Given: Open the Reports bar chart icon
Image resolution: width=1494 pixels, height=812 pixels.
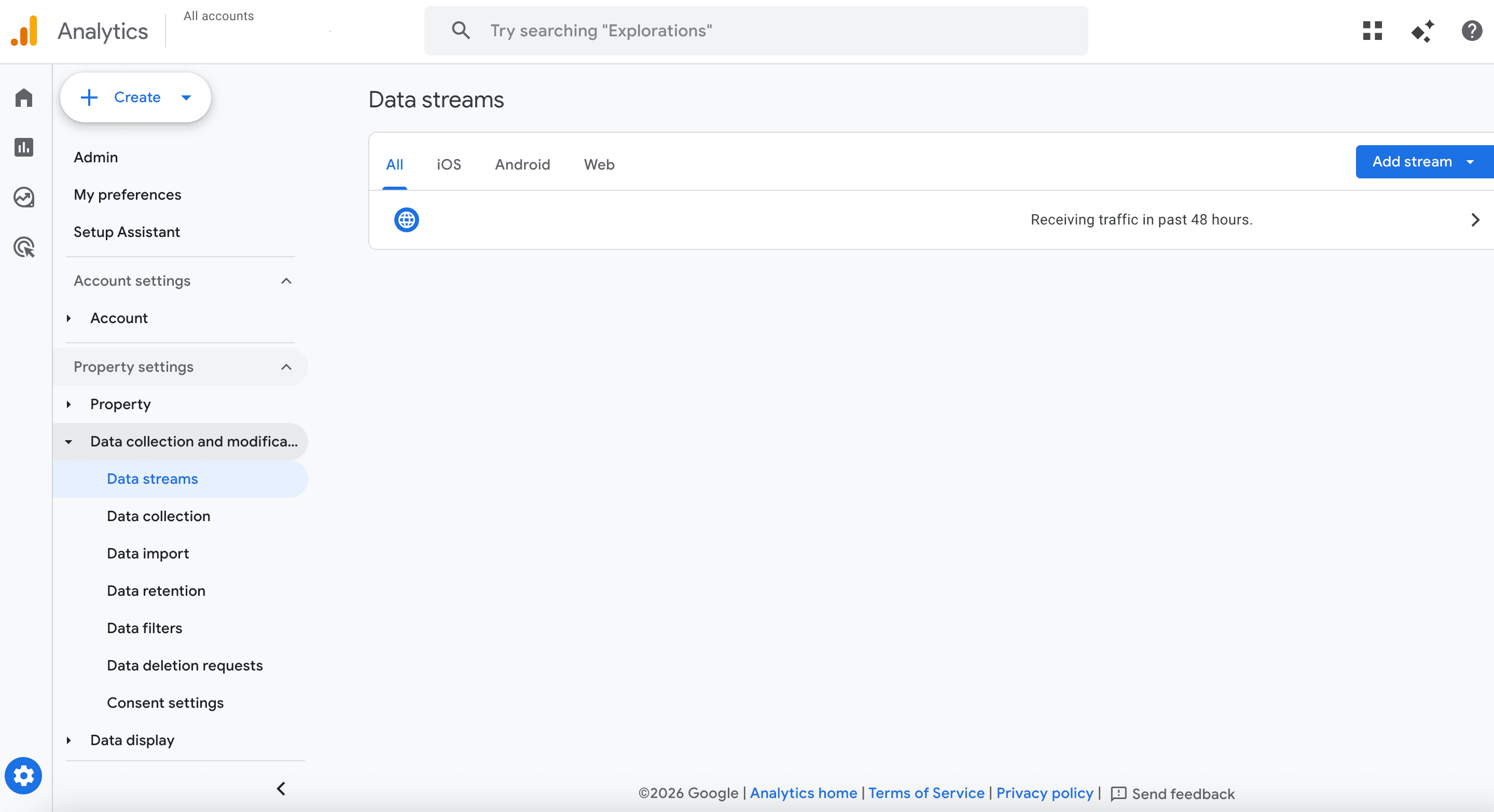Looking at the screenshot, I should point(24,147).
